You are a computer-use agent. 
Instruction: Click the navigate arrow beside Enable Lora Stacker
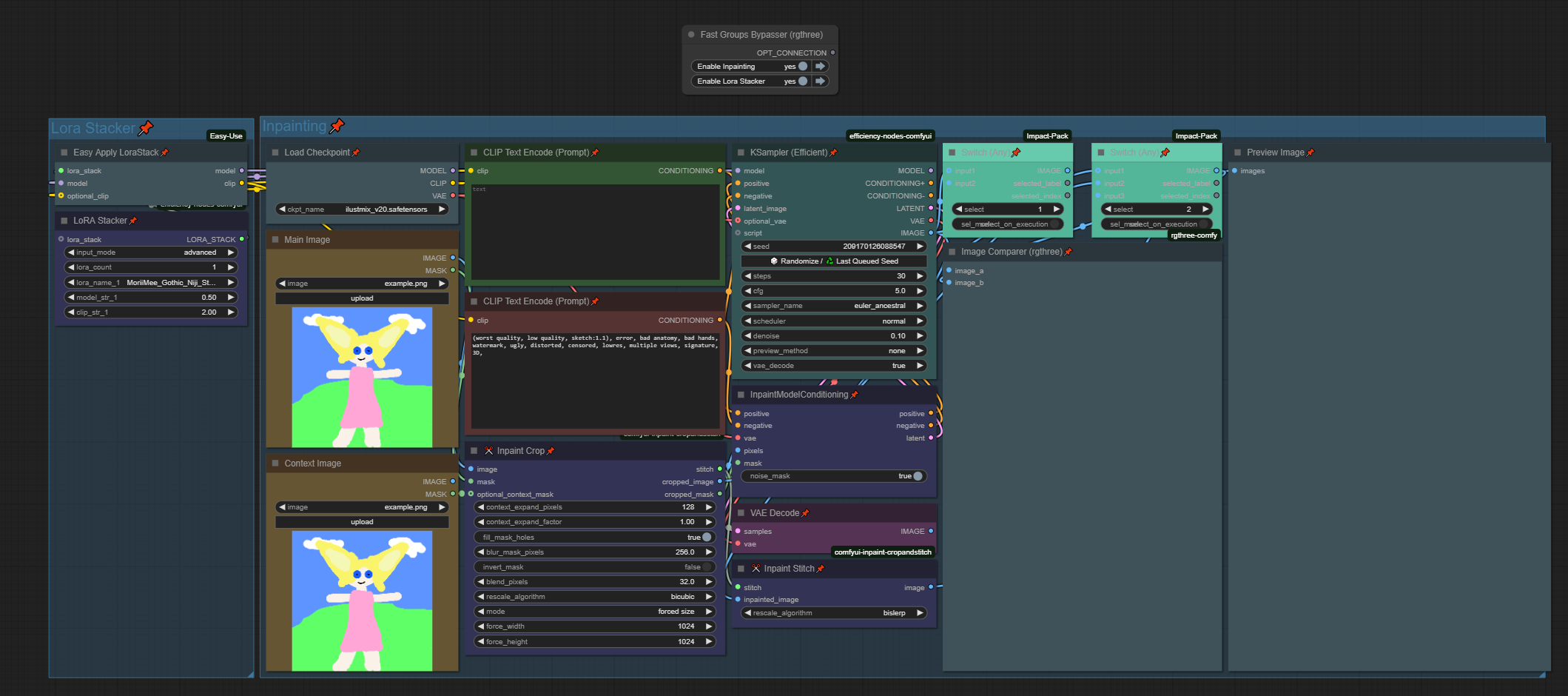(820, 81)
